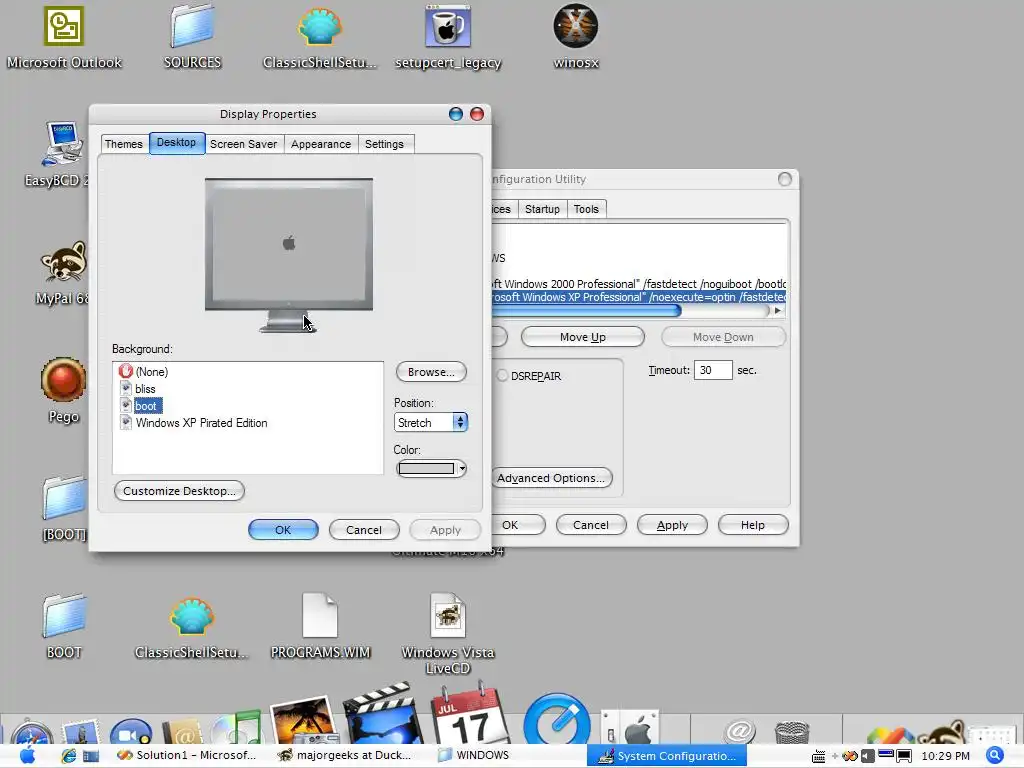
Task: Switch to majorgeeks at Duck taskbar button
Action: point(346,756)
